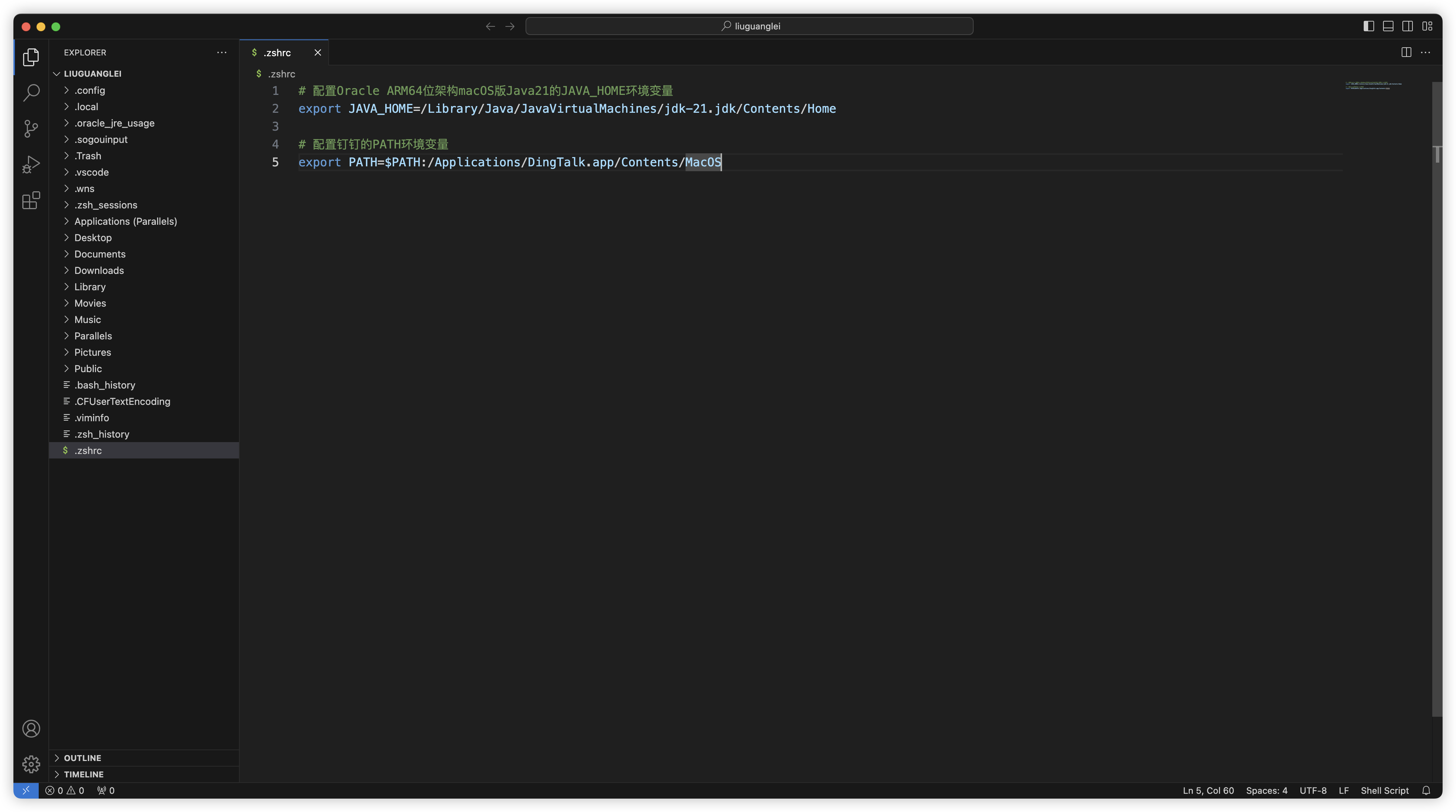The width and height of the screenshot is (1456, 812).
Task: Open the Accounts menu icon
Action: click(31, 728)
